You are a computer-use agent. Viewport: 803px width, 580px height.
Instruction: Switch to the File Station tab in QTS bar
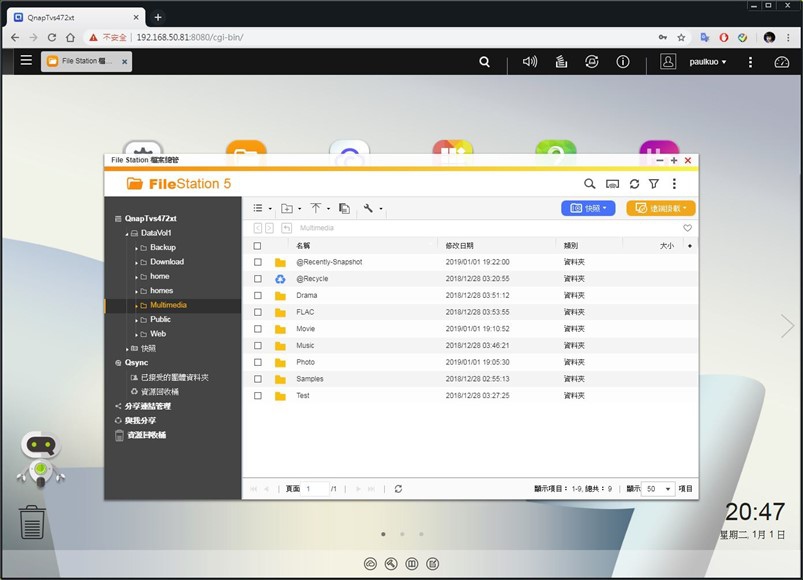pos(86,61)
